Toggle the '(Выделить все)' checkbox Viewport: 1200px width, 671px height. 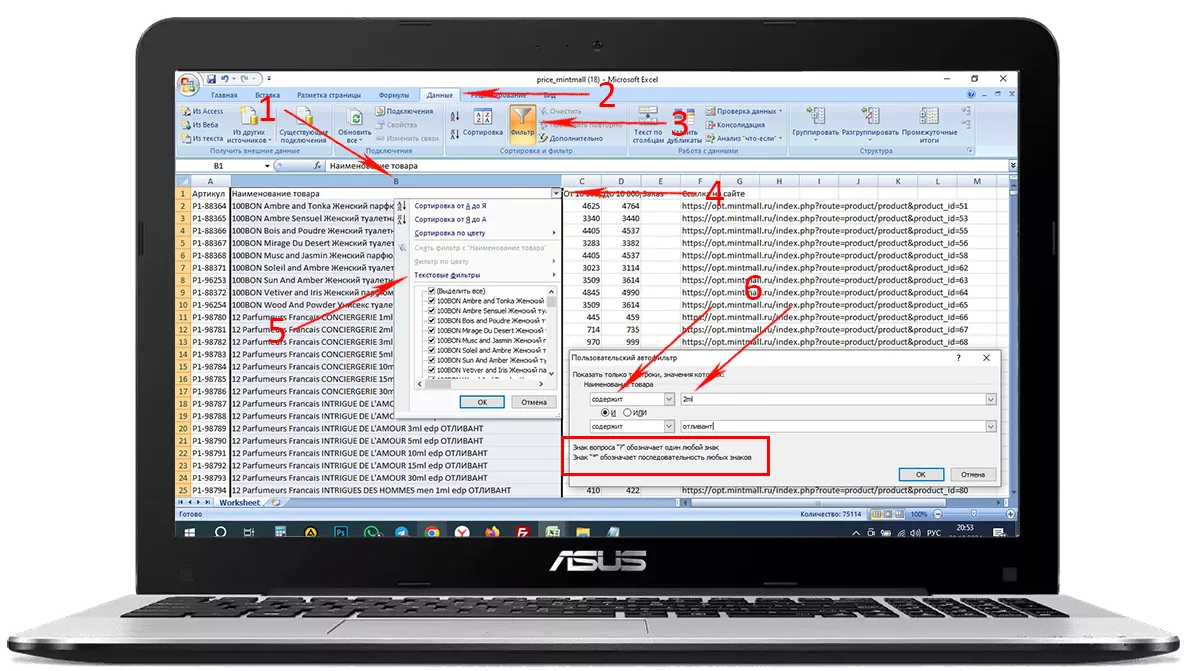(x=432, y=290)
